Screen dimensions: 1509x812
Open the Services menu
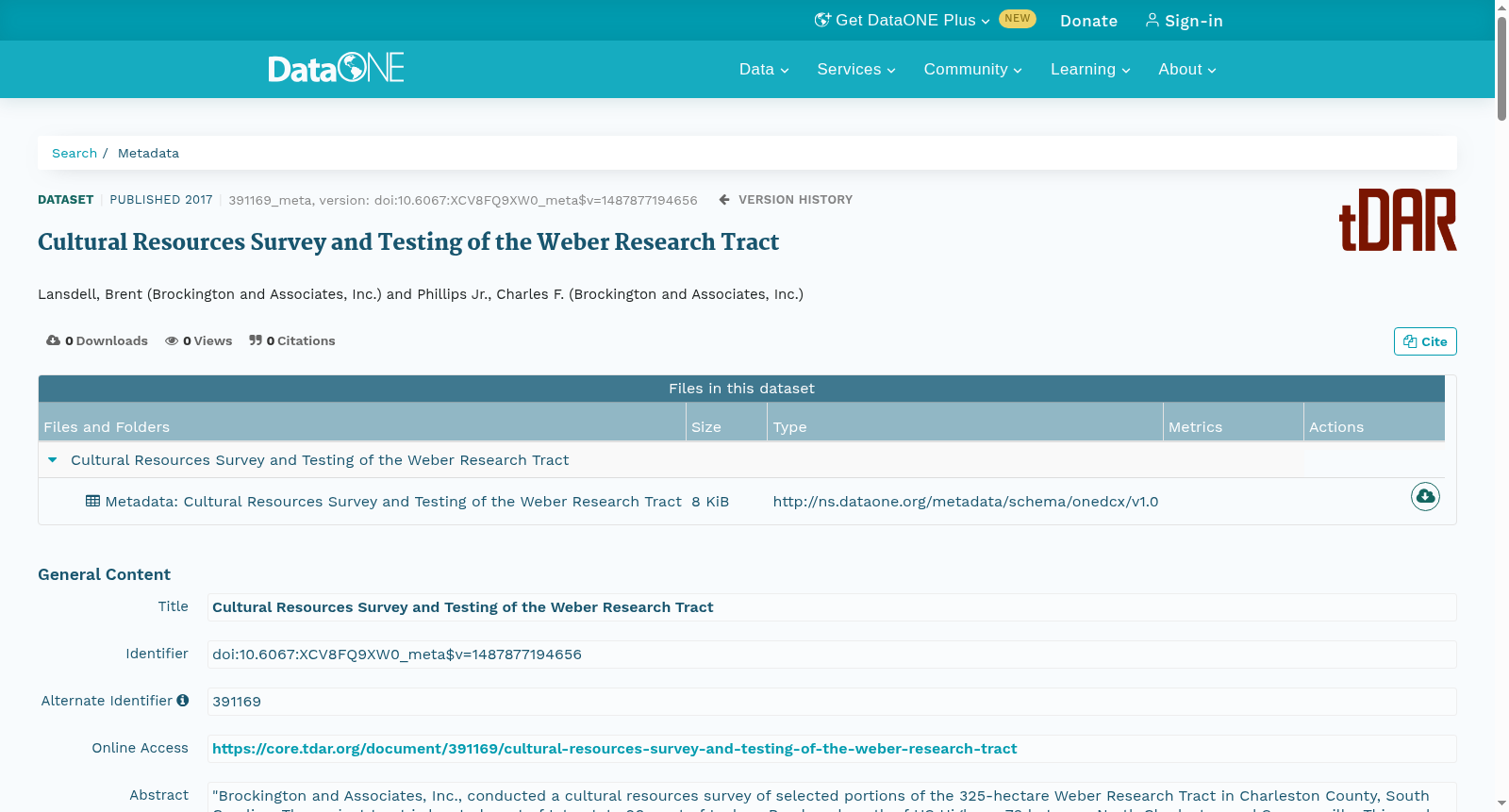pos(856,69)
